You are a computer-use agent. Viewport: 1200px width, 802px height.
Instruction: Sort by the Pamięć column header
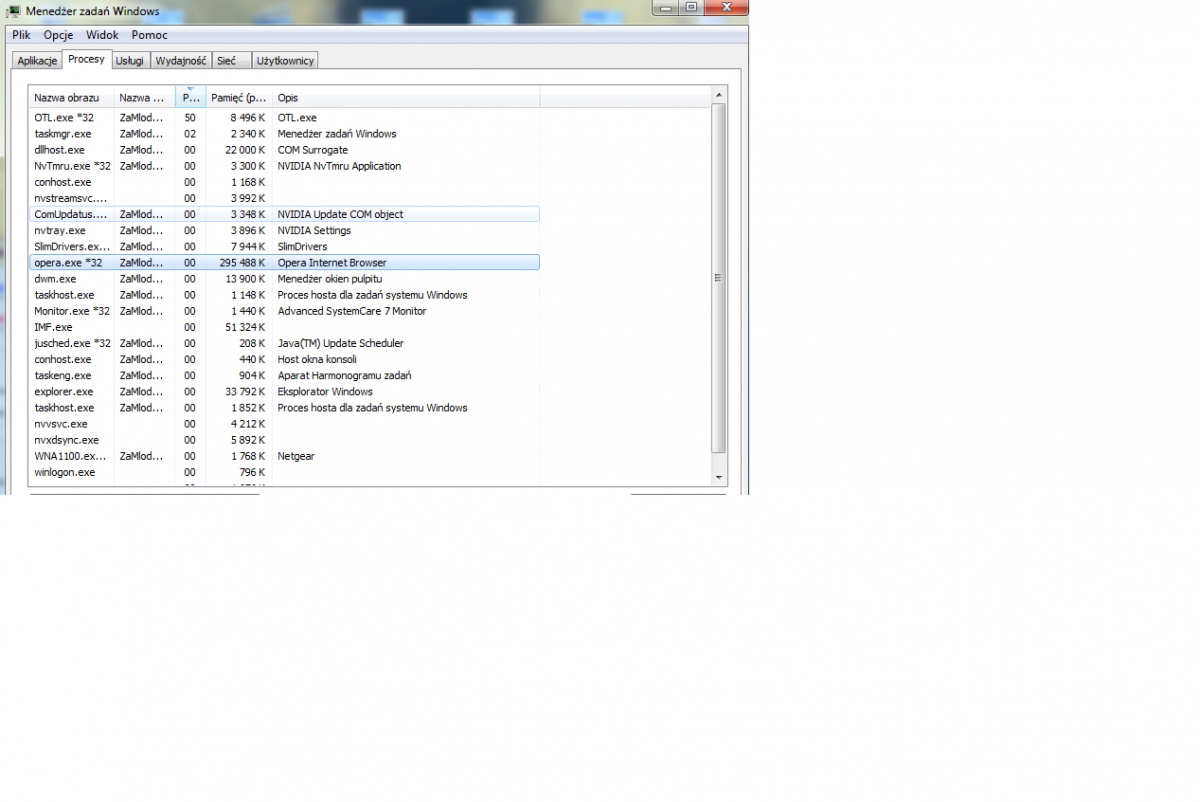tap(239, 97)
